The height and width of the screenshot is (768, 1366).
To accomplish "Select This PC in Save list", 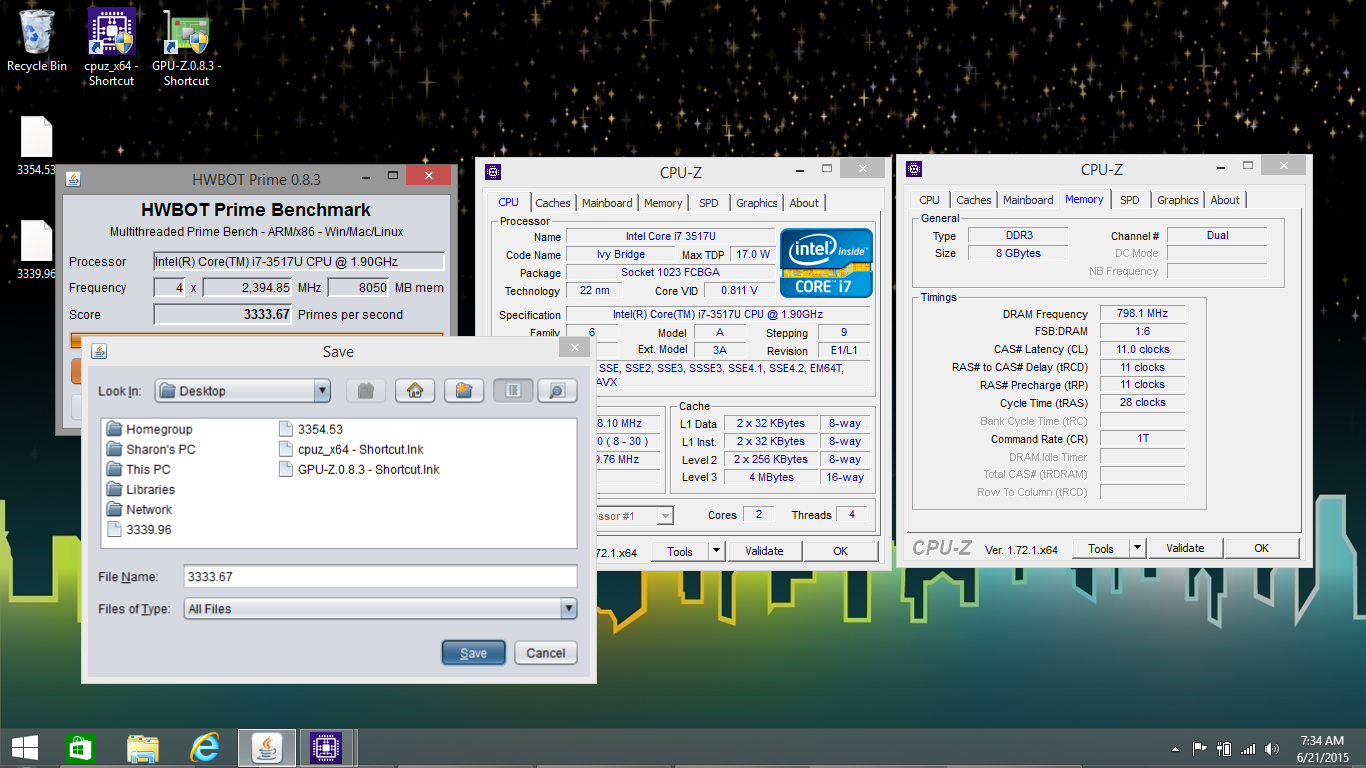I will coord(138,469).
